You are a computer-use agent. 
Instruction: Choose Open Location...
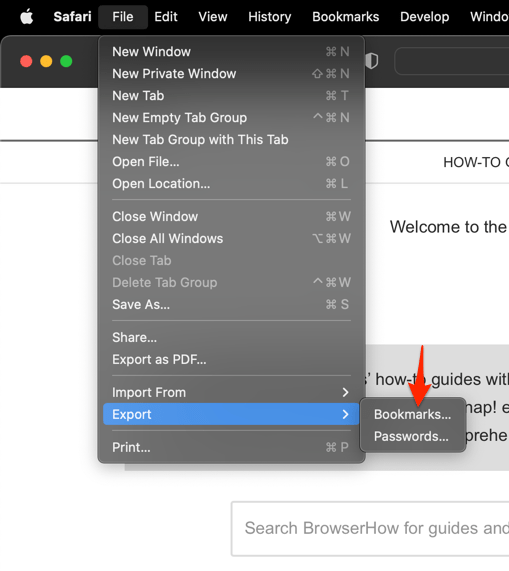pos(231,184)
